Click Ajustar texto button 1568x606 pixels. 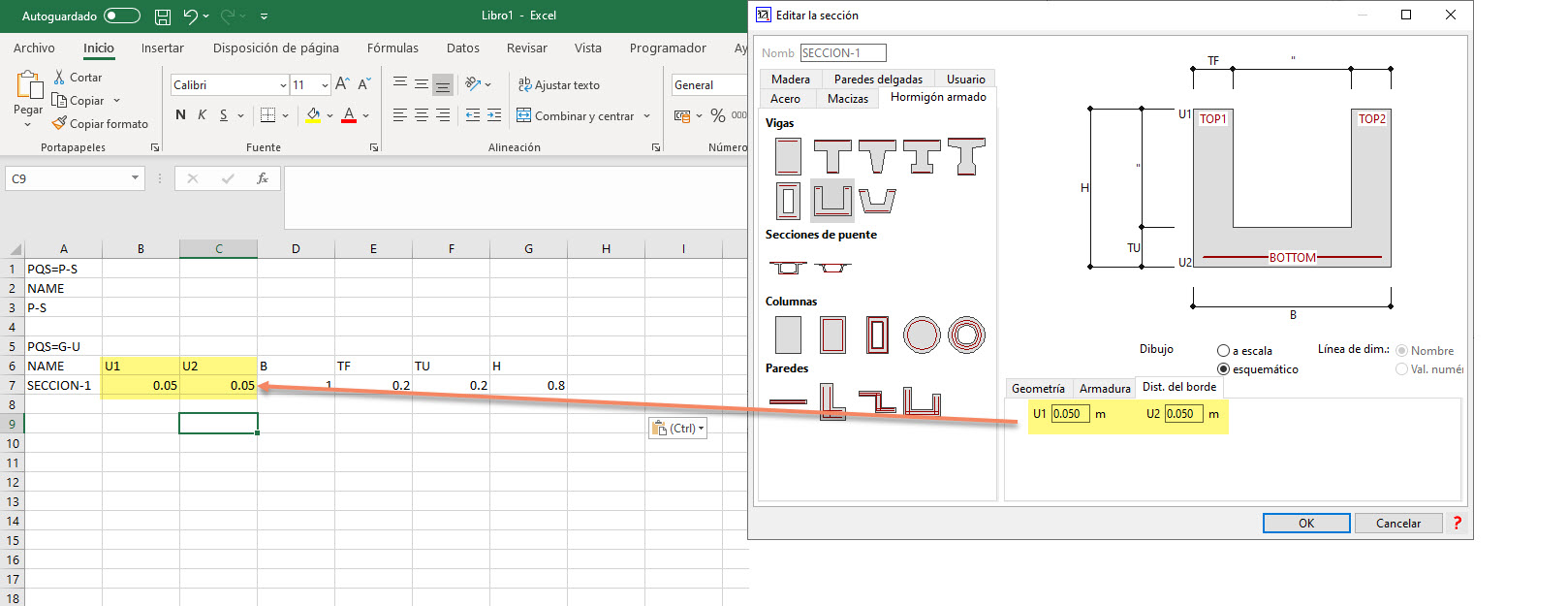point(558,85)
